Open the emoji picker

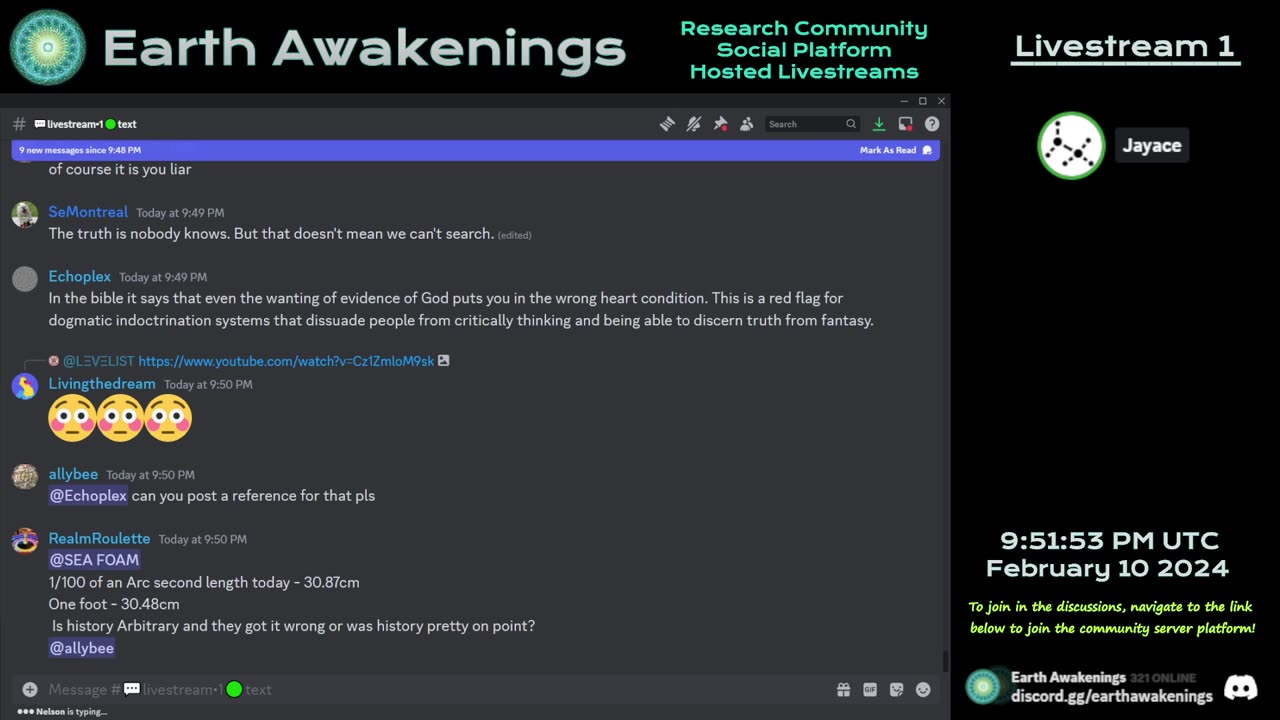(923, 689)
